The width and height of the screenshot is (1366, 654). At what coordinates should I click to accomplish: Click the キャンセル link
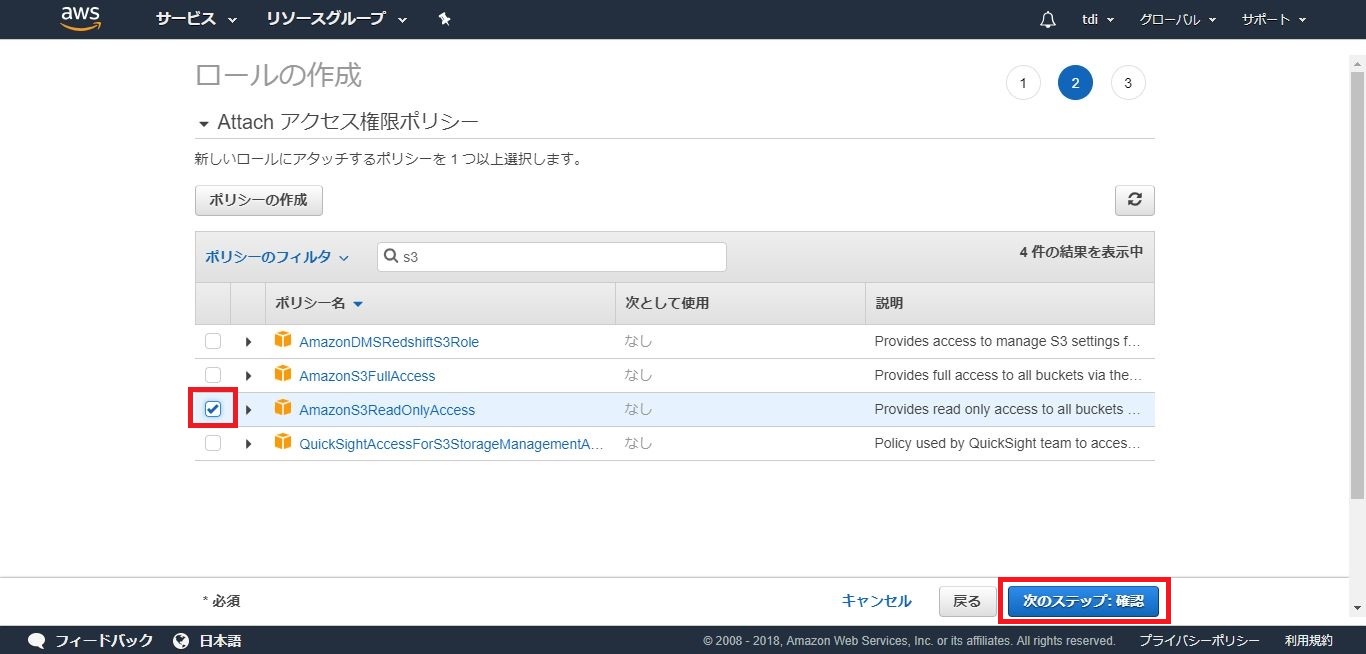pos(876,601)
